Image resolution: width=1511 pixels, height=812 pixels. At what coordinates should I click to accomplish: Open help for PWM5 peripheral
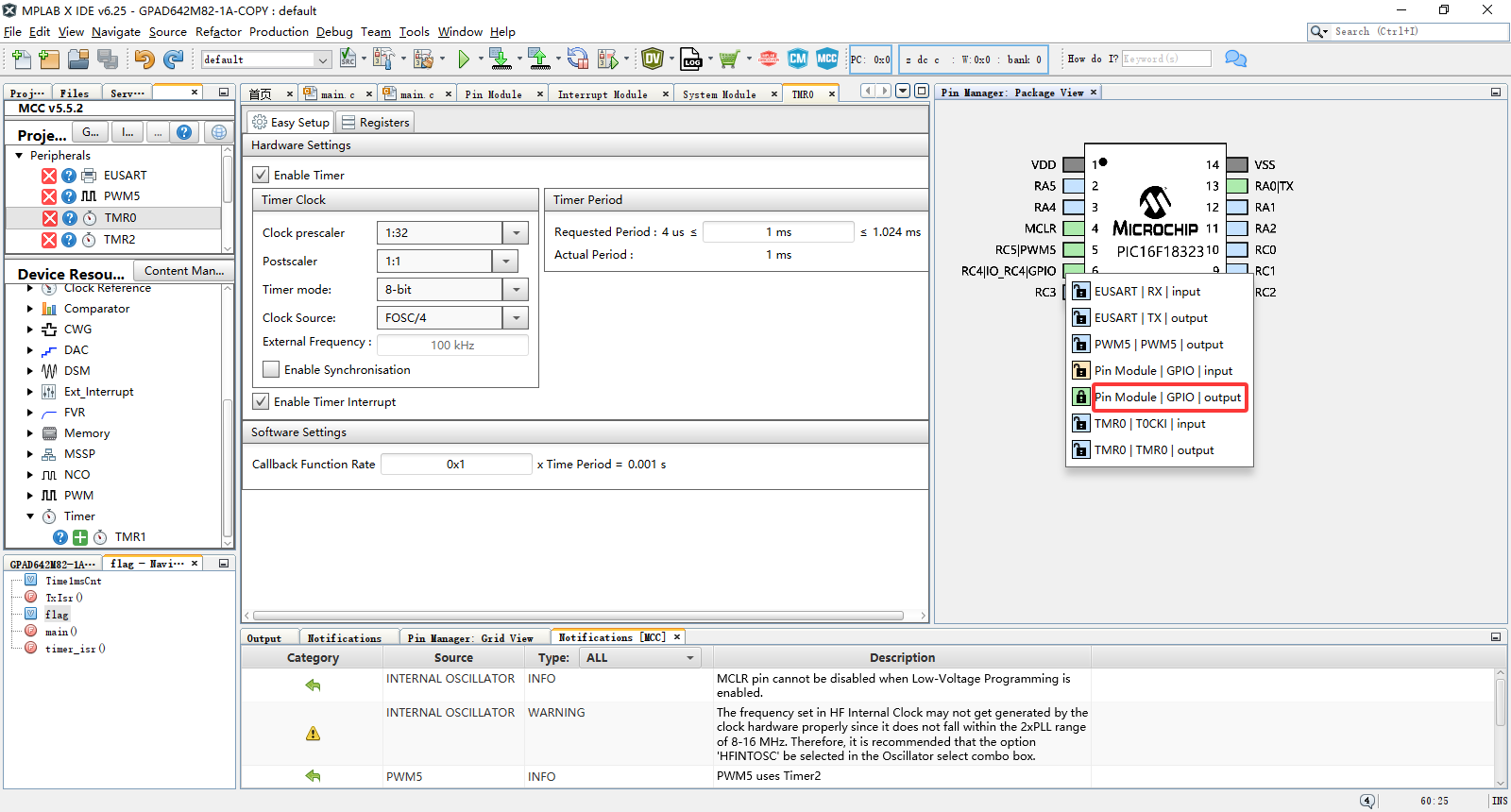pos(69,196)
